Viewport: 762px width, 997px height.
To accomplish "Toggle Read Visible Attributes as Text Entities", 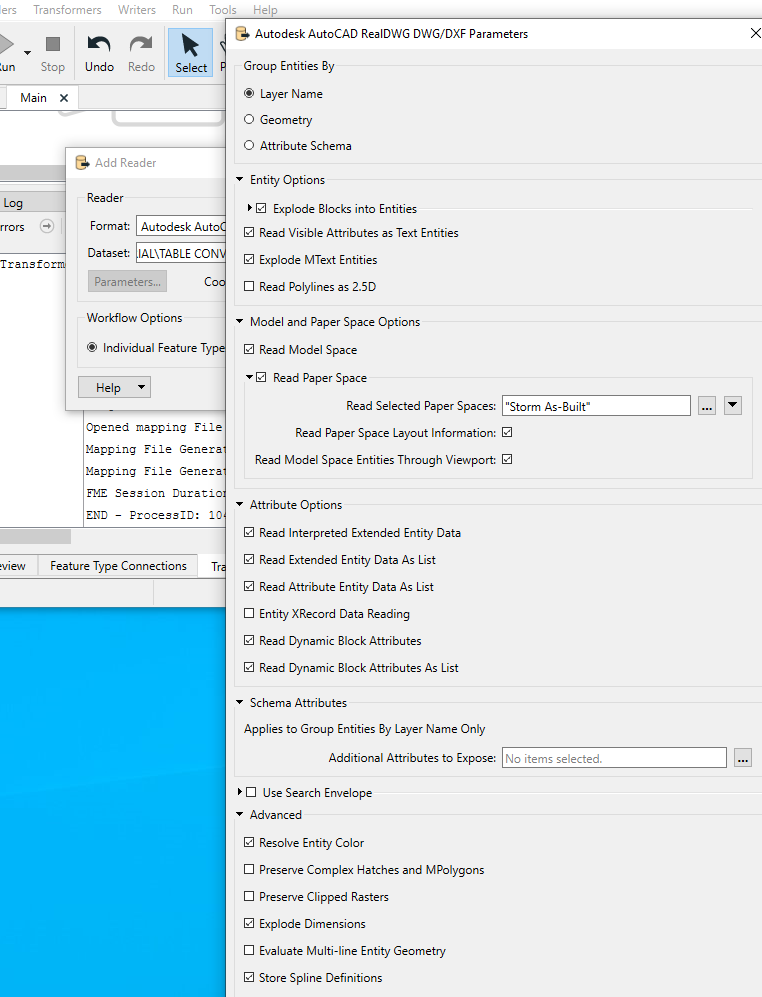I will (249, 233).
